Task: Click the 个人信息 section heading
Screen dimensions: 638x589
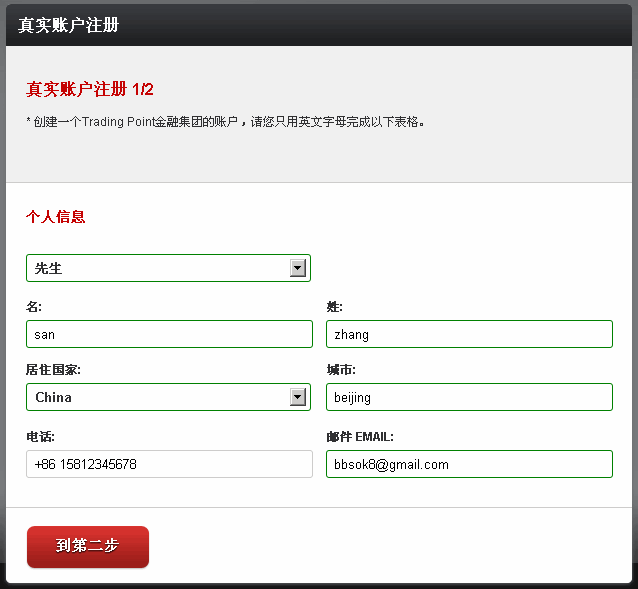Action: pyautogui.click(x=55, y=216)
